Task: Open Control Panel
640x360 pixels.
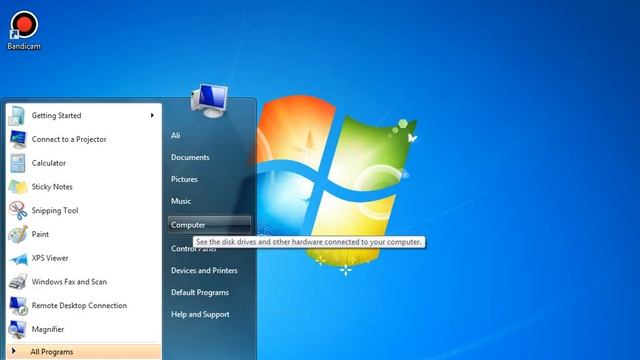Action: click(x=194, y=249)
